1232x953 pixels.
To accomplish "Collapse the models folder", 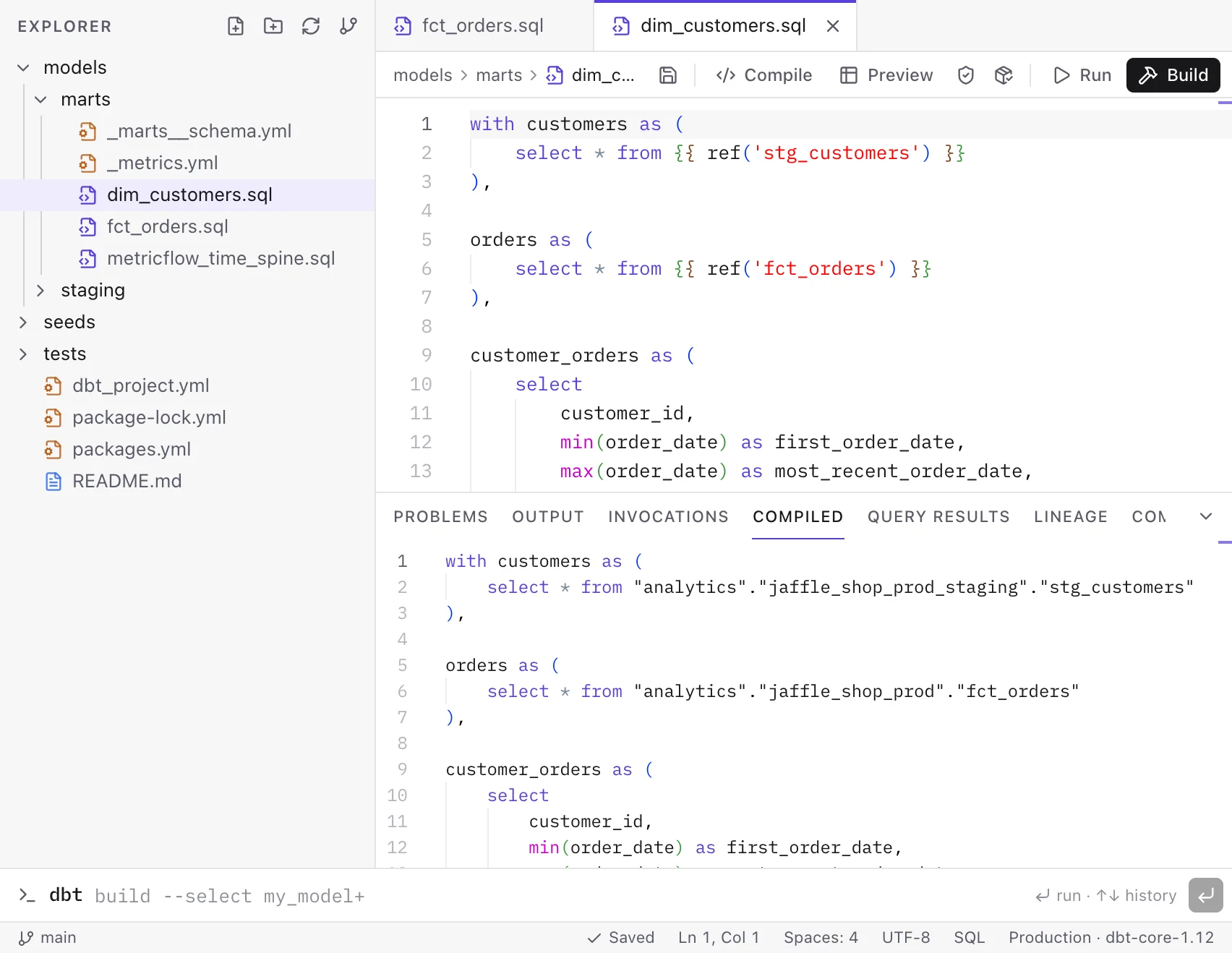I will coord(23,68).
